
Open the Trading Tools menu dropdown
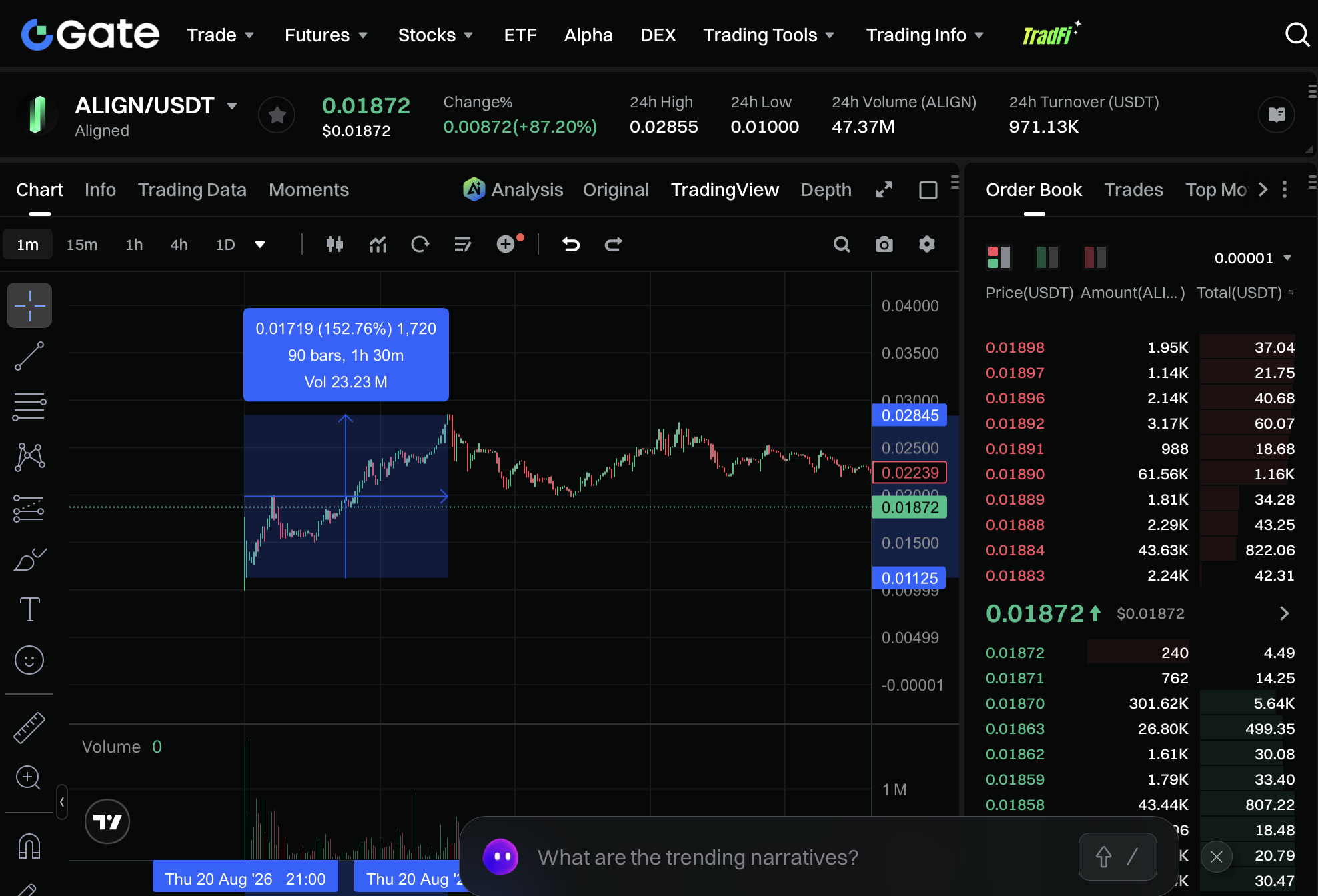click(768, 35)
